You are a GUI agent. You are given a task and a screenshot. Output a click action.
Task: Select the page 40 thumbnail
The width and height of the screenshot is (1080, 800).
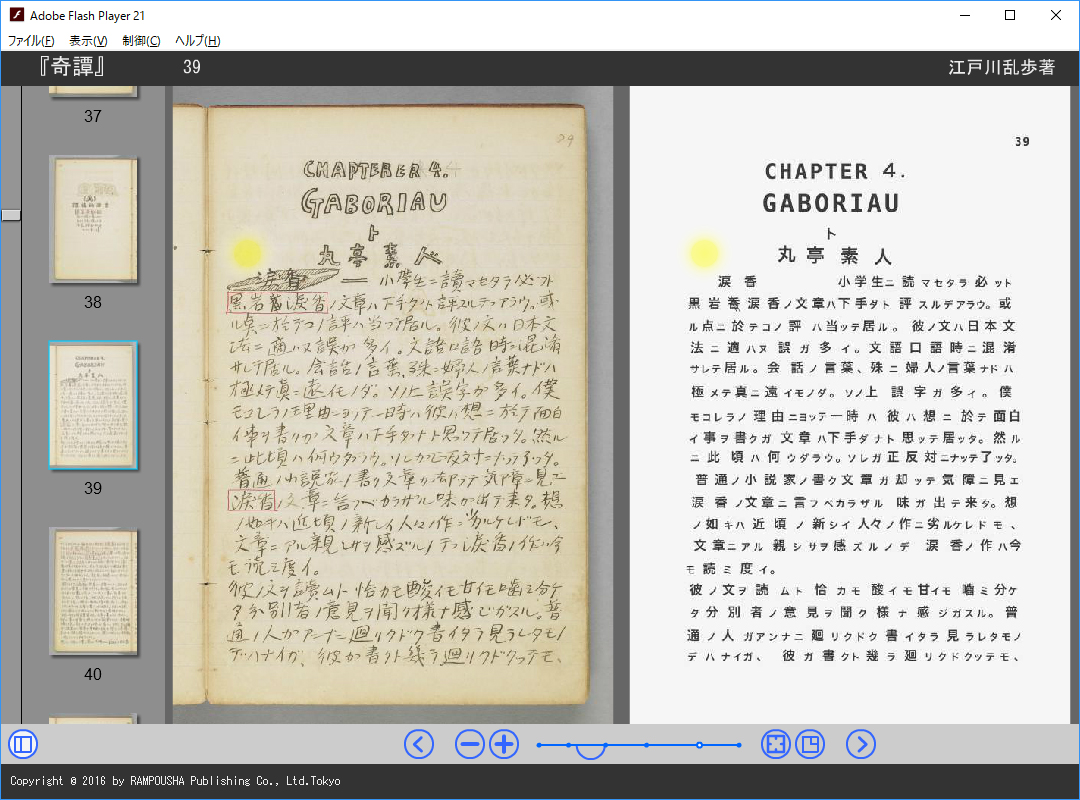[93, 592]
